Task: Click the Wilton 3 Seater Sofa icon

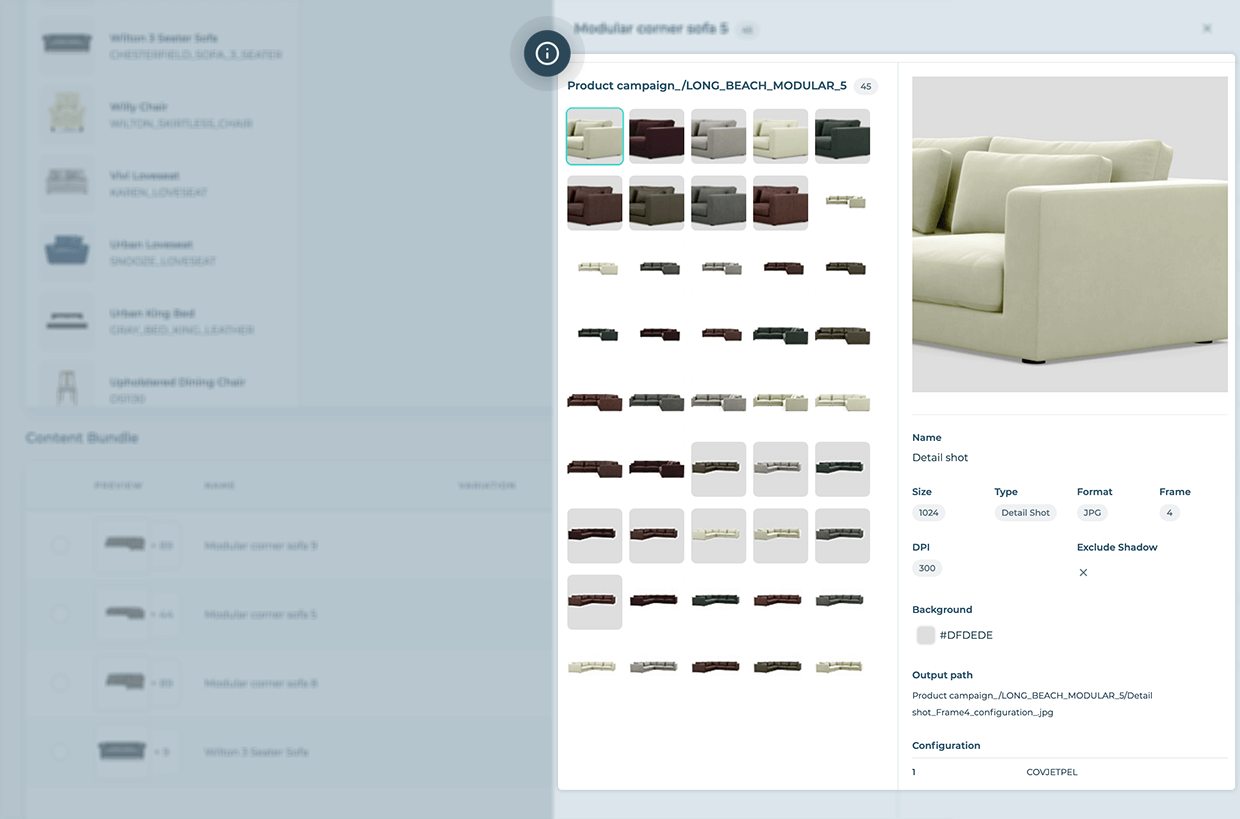Action: (66, 44)
